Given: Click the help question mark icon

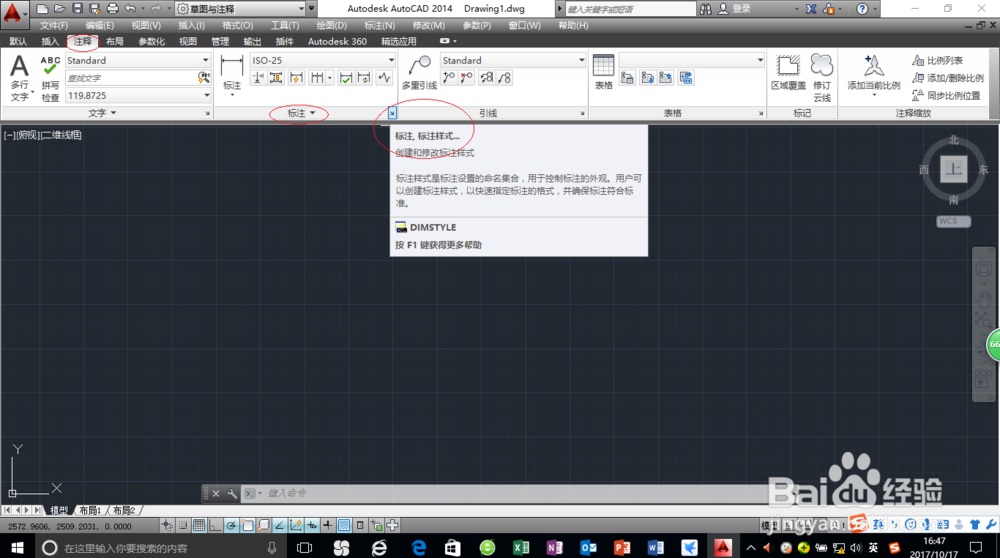Looking at the screenshot, I should pyautogui.click(x=862, y=9).
